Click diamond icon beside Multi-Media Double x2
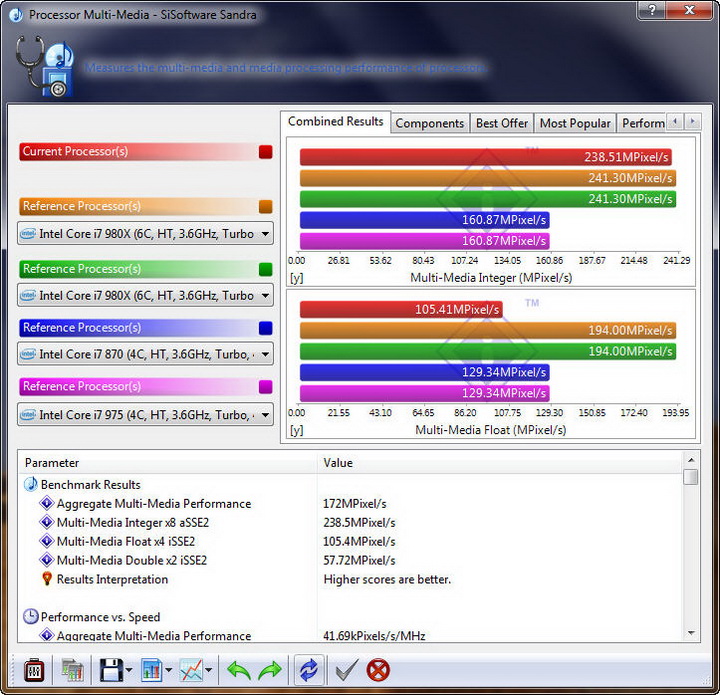This screenshot has height=695, width=720. (x=47, y=560)
